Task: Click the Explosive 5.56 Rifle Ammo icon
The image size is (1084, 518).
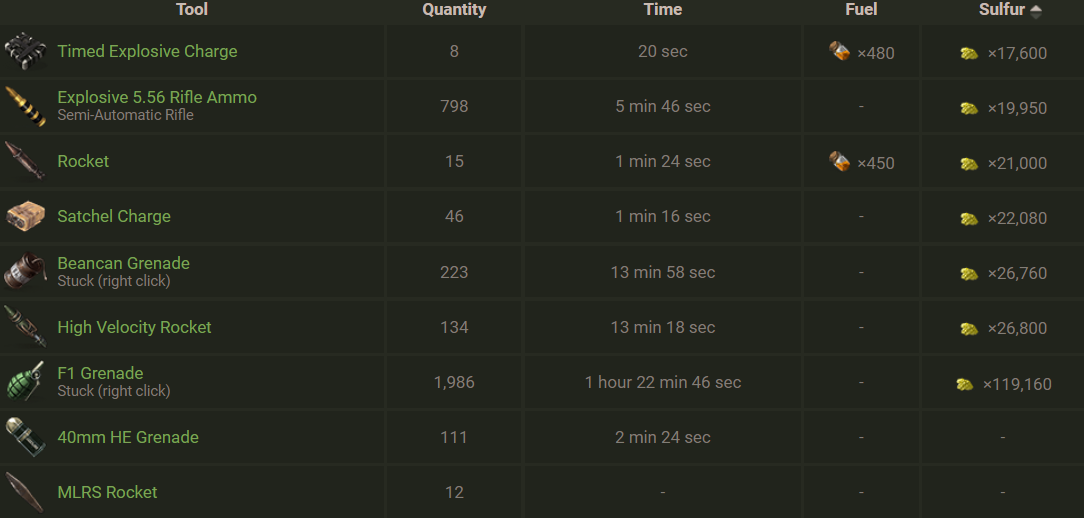Action: click(x=24, y=107)
